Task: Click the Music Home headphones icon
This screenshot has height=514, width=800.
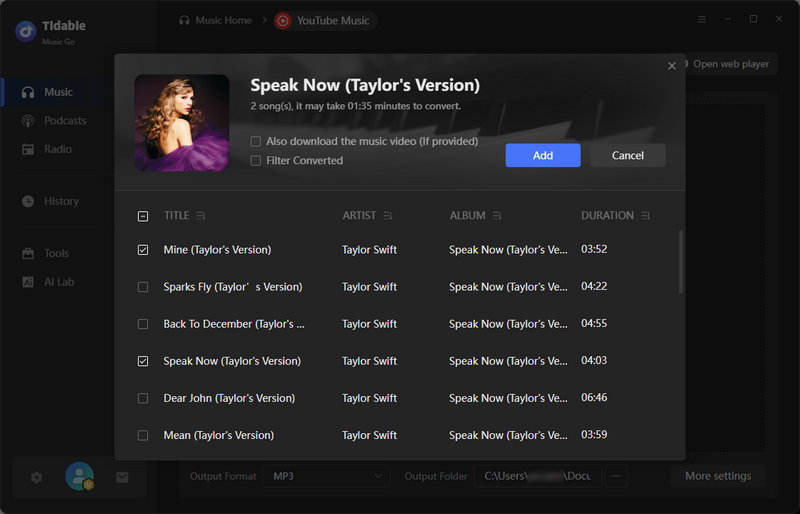Action: pos(184,20)
